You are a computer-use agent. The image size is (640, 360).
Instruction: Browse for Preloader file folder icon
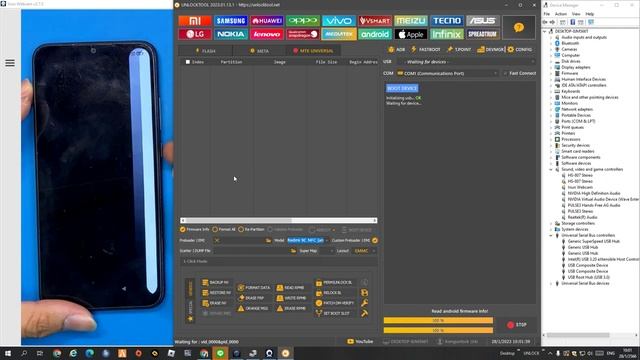(268, 240)
